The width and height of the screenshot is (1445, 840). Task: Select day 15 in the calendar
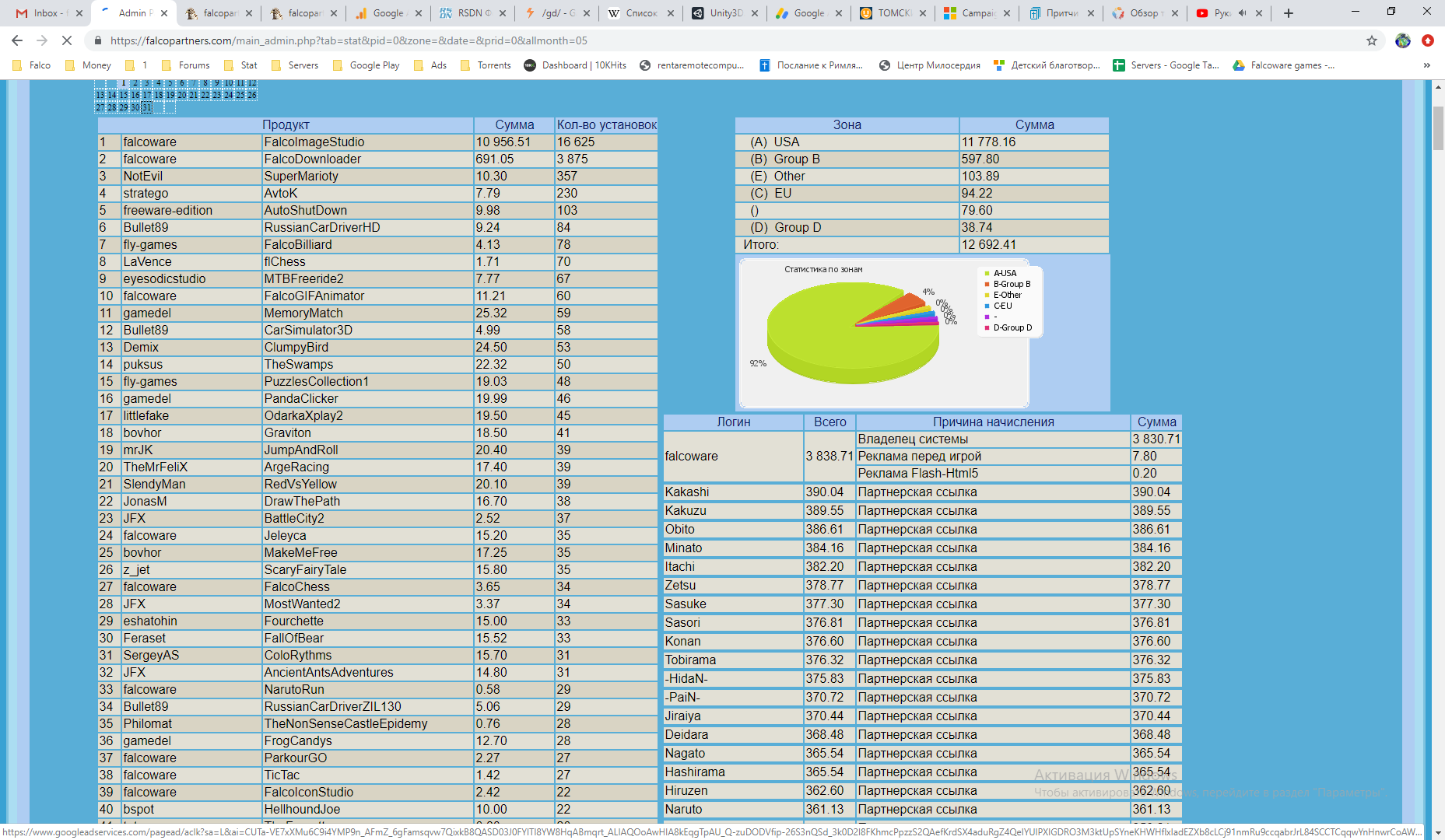coord(124,95)
